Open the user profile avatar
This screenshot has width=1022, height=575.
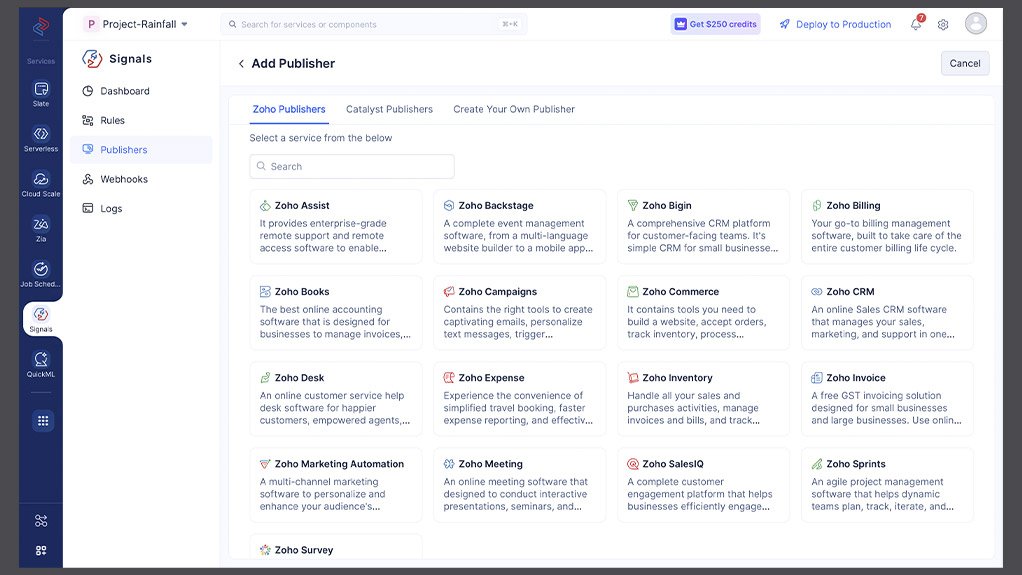(x=976, y=23)
